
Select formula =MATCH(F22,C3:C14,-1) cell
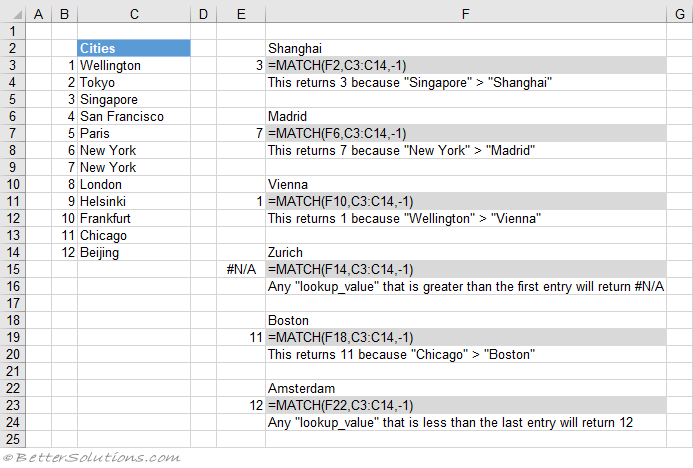[x=466, y=406]
